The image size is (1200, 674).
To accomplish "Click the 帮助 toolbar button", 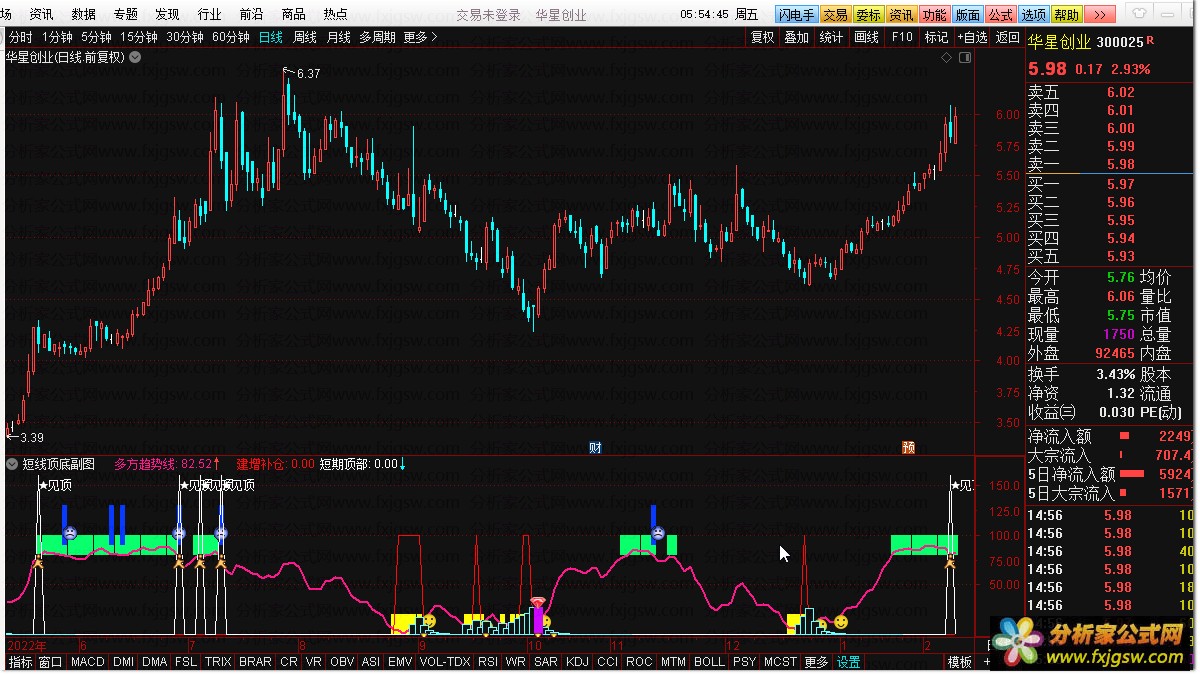I will tap(1066, 15).
